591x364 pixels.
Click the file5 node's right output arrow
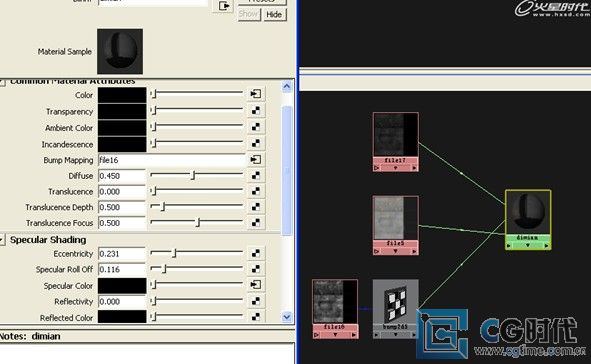(414, 251)
